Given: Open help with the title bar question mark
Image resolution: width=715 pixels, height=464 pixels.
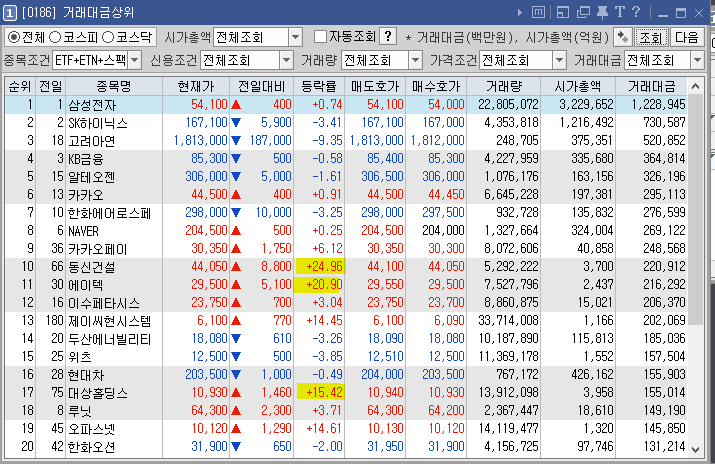Looking at the screenshot, I should [x=636, y=12].
